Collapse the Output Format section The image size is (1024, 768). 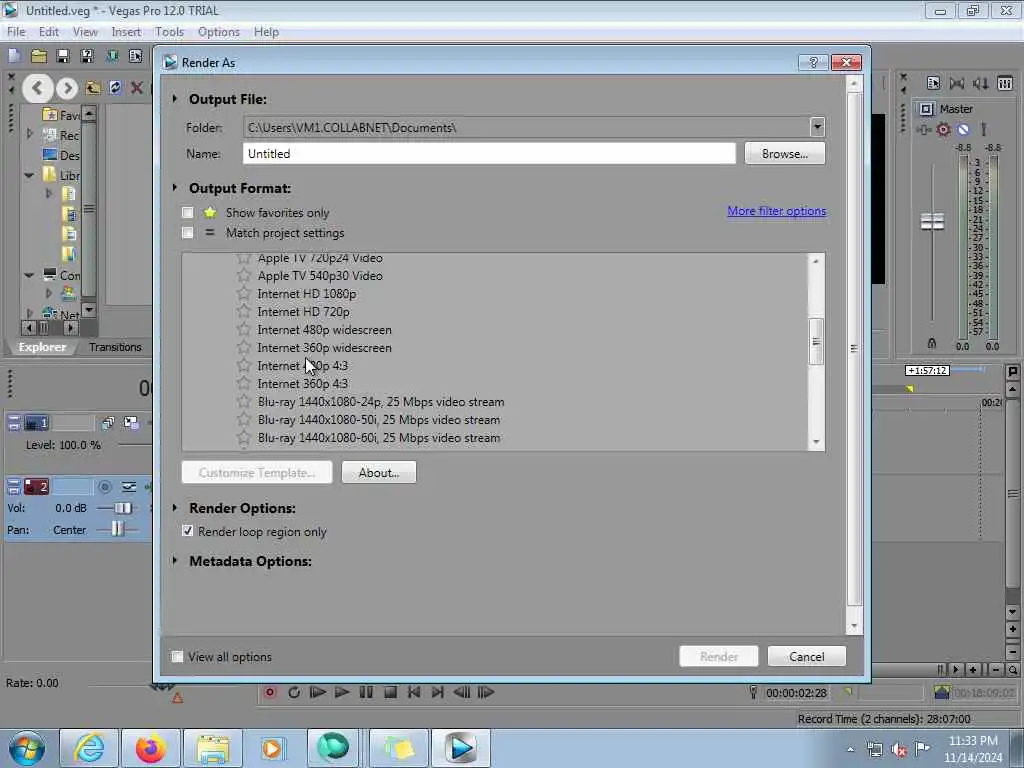pos(175,187)
